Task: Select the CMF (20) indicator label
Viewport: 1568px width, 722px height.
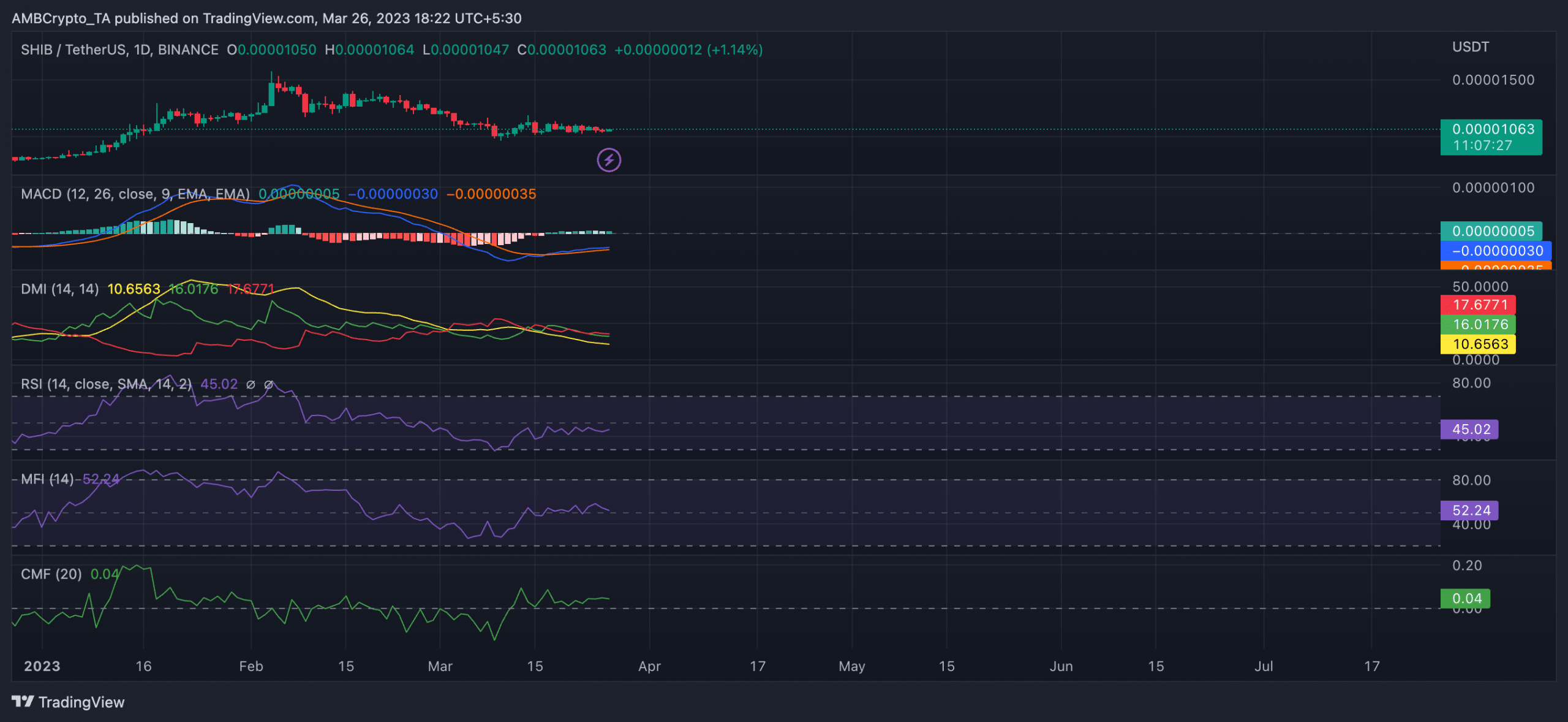Action: 51,574
